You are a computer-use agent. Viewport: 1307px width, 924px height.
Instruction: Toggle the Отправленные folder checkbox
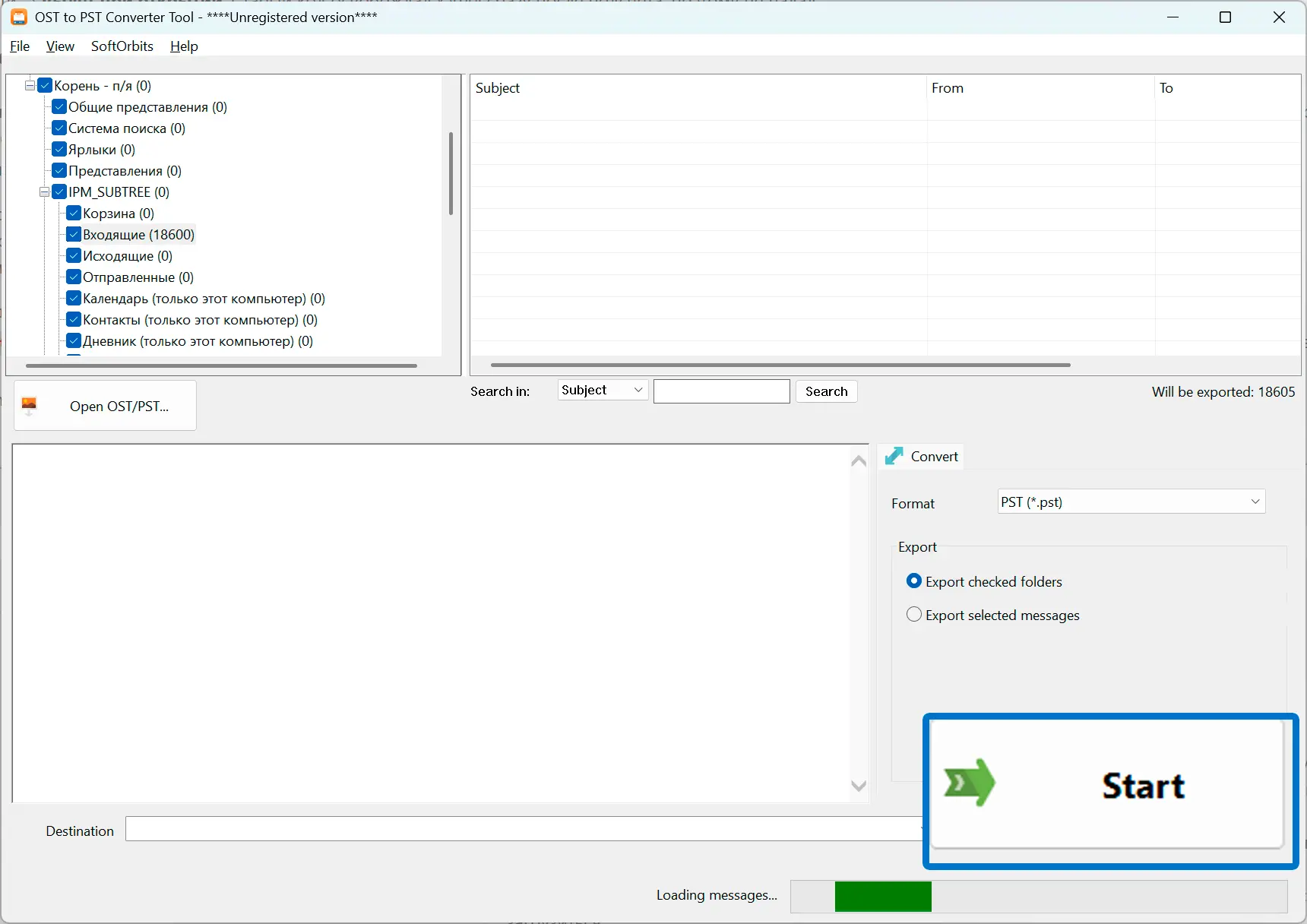(74, 277)
